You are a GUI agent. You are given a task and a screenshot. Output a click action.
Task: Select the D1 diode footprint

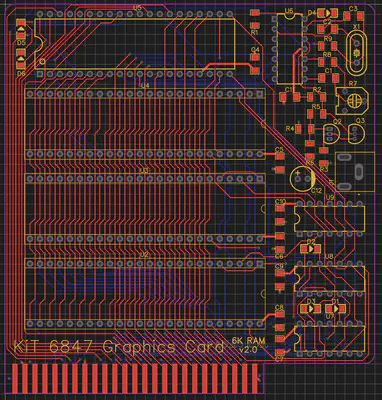pos(335,309)
